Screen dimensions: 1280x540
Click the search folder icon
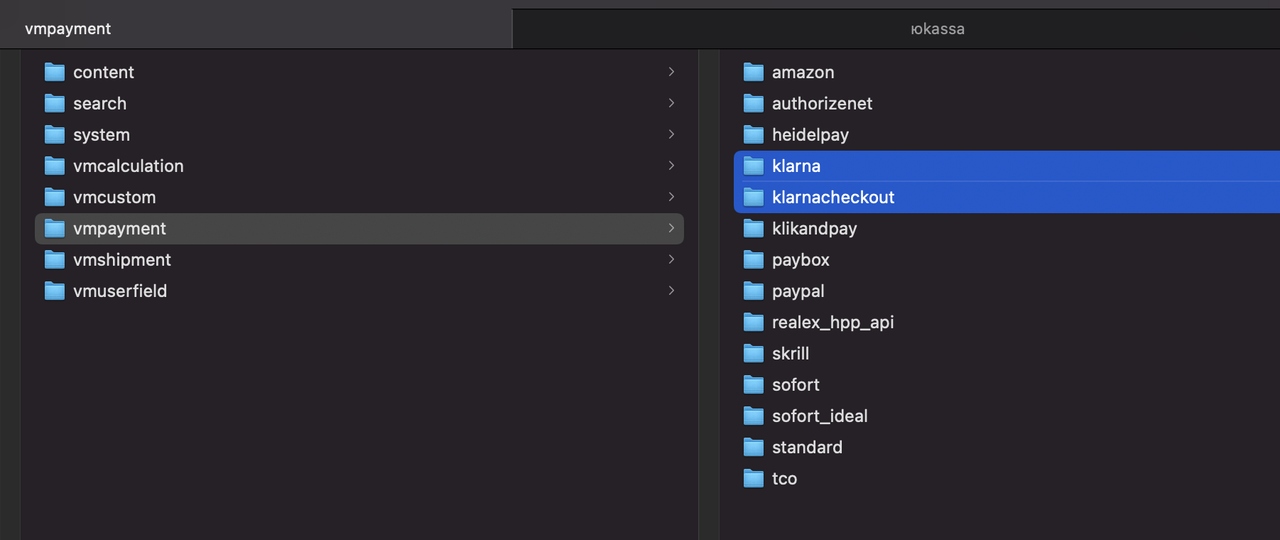click(55, 103)
